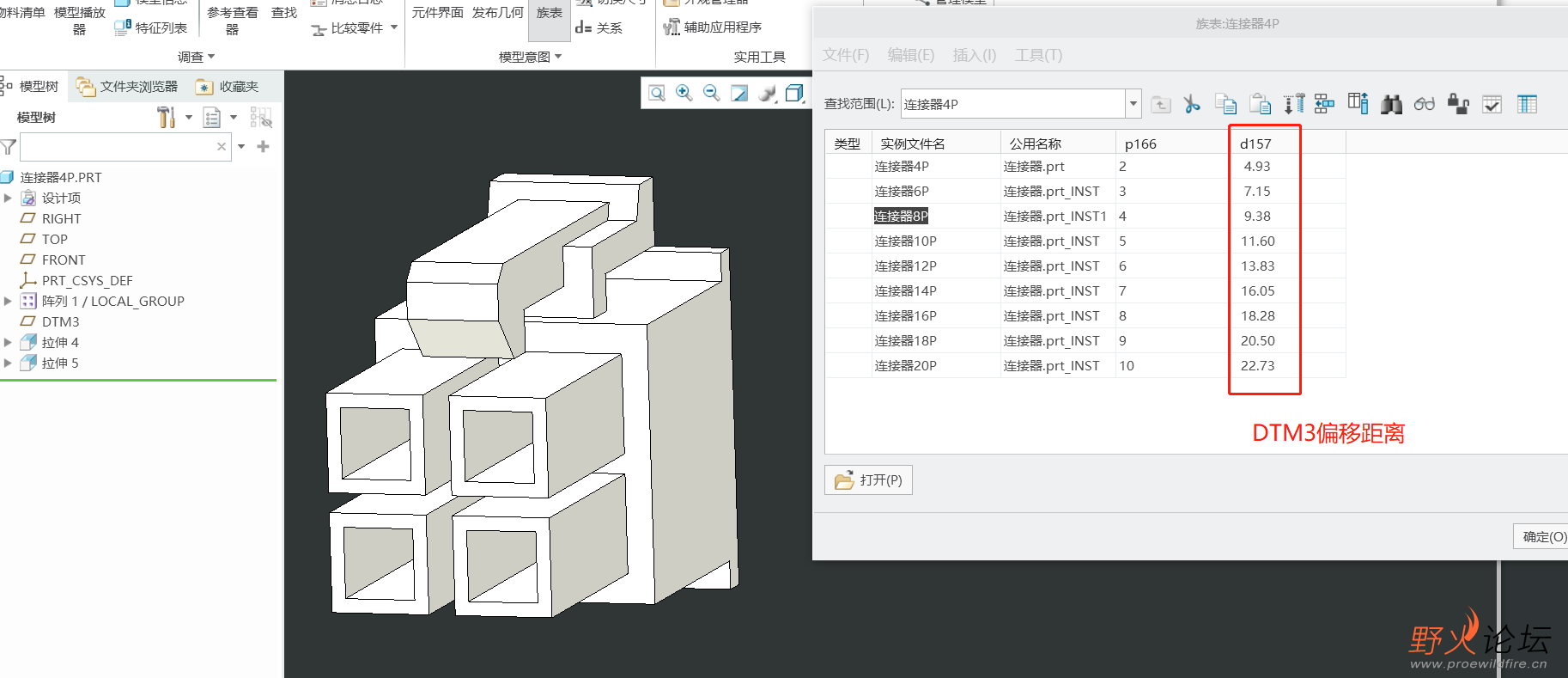Click the up one level folder icon
The image size is (1568, 678).
[x=1161, y=104]
